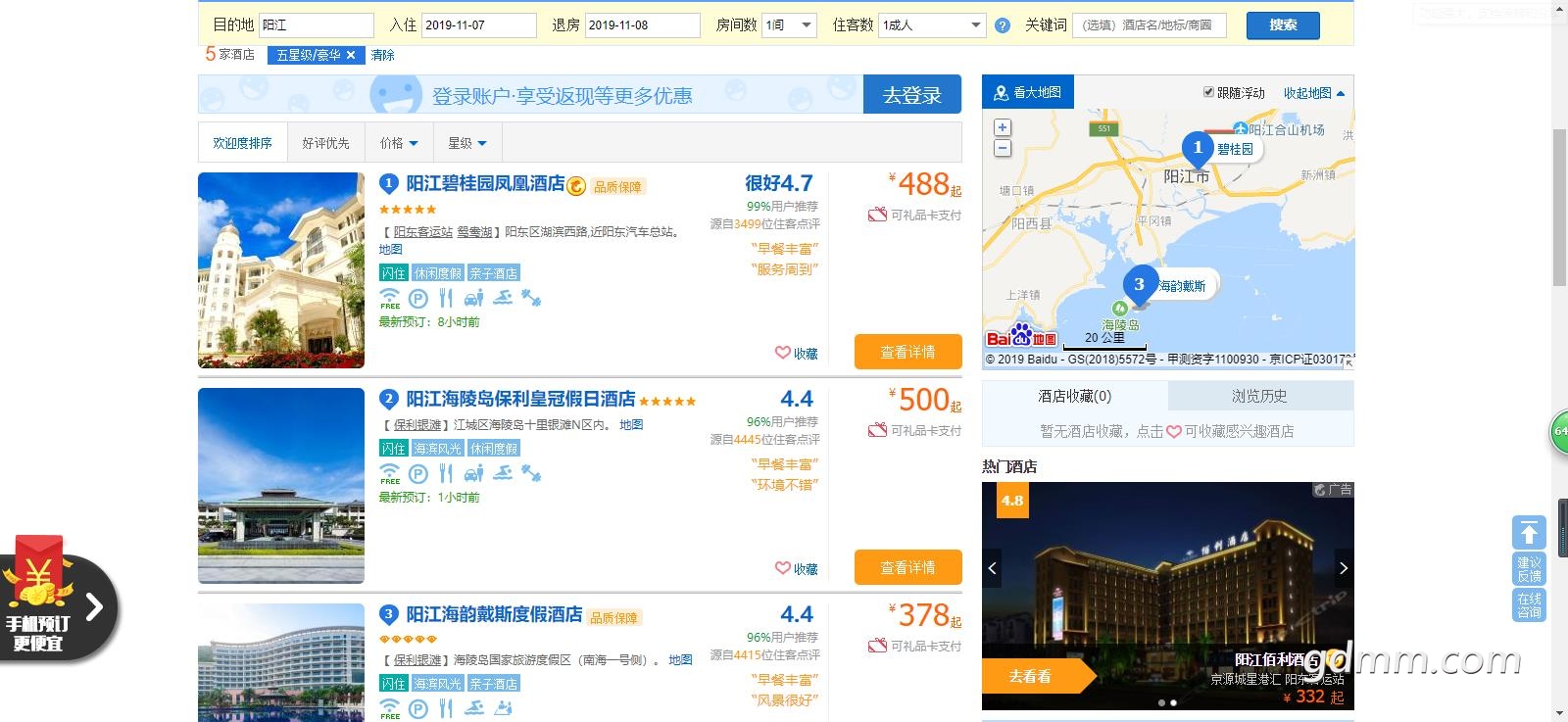
Task: Open 看大地图 large map view
Action: point(1027,92)
